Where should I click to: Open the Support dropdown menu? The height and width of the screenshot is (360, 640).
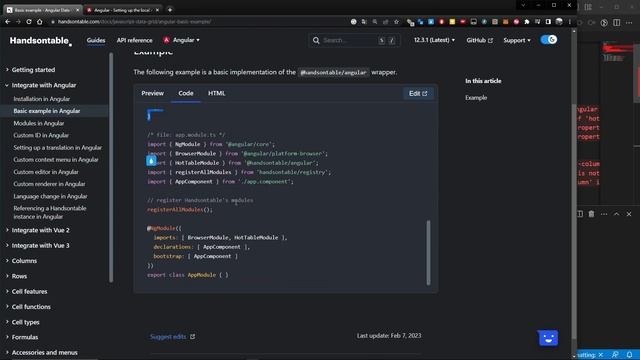tap(517, 40)
